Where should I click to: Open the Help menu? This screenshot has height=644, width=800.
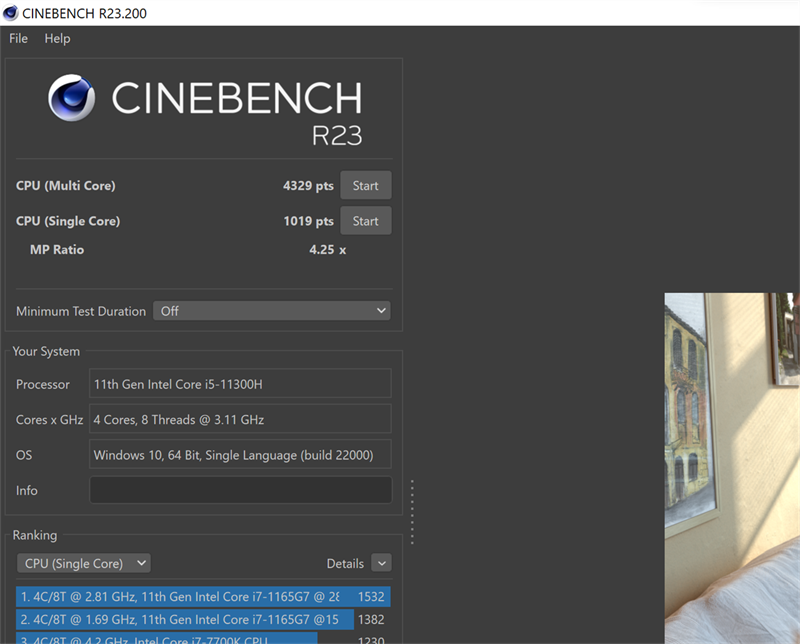point(57,39)
